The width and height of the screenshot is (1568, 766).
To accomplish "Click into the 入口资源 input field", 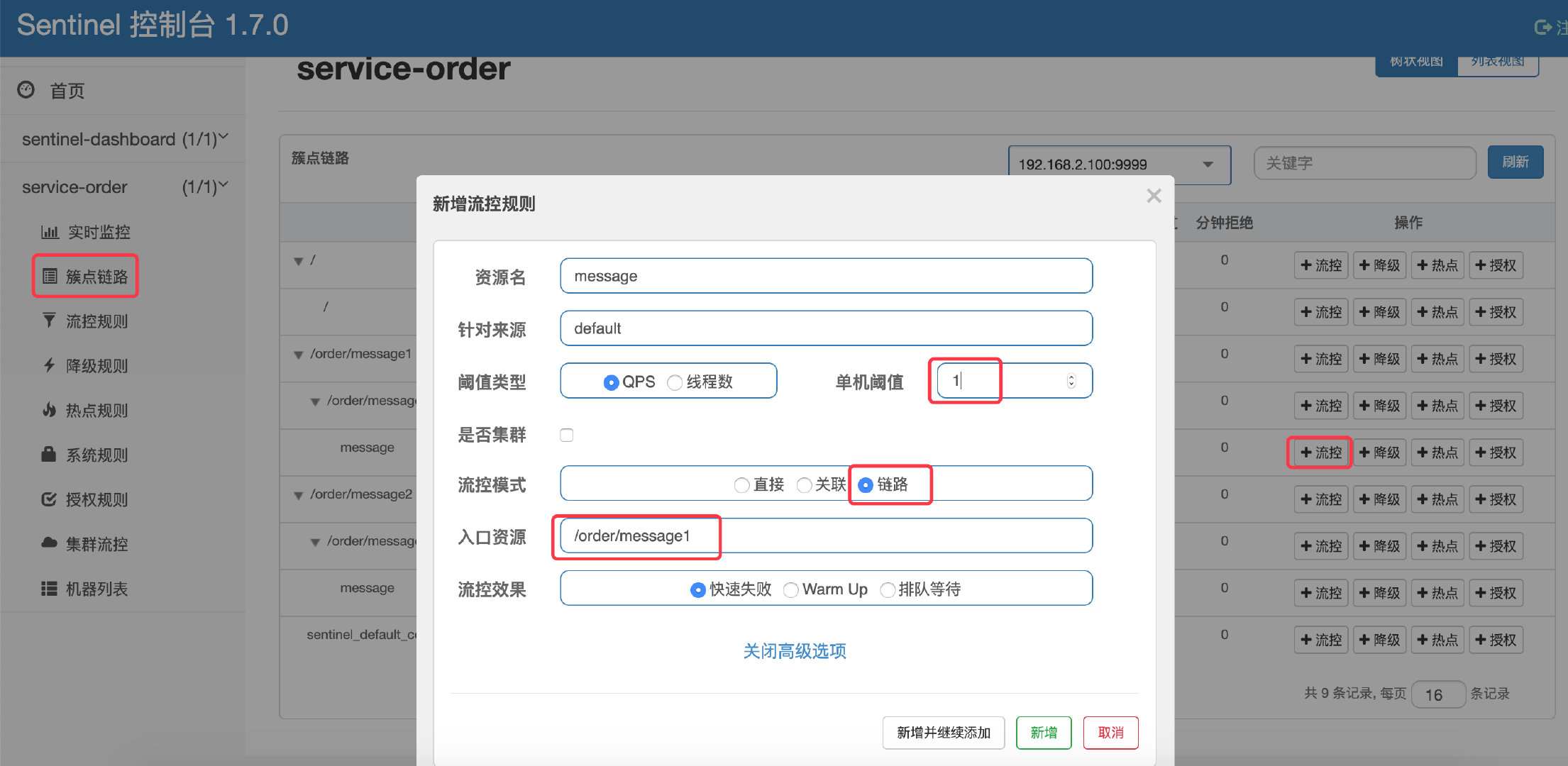I will 826,535.
